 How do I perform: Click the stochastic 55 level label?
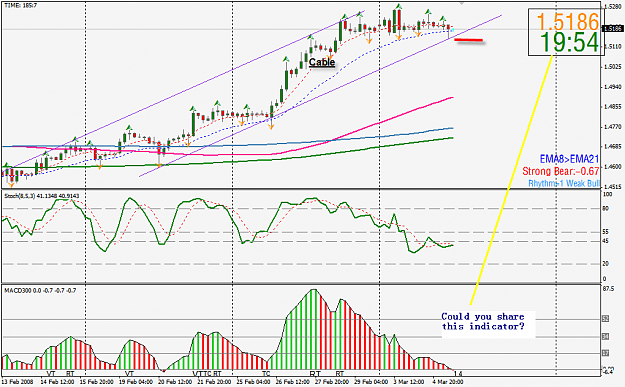(606, 232)
